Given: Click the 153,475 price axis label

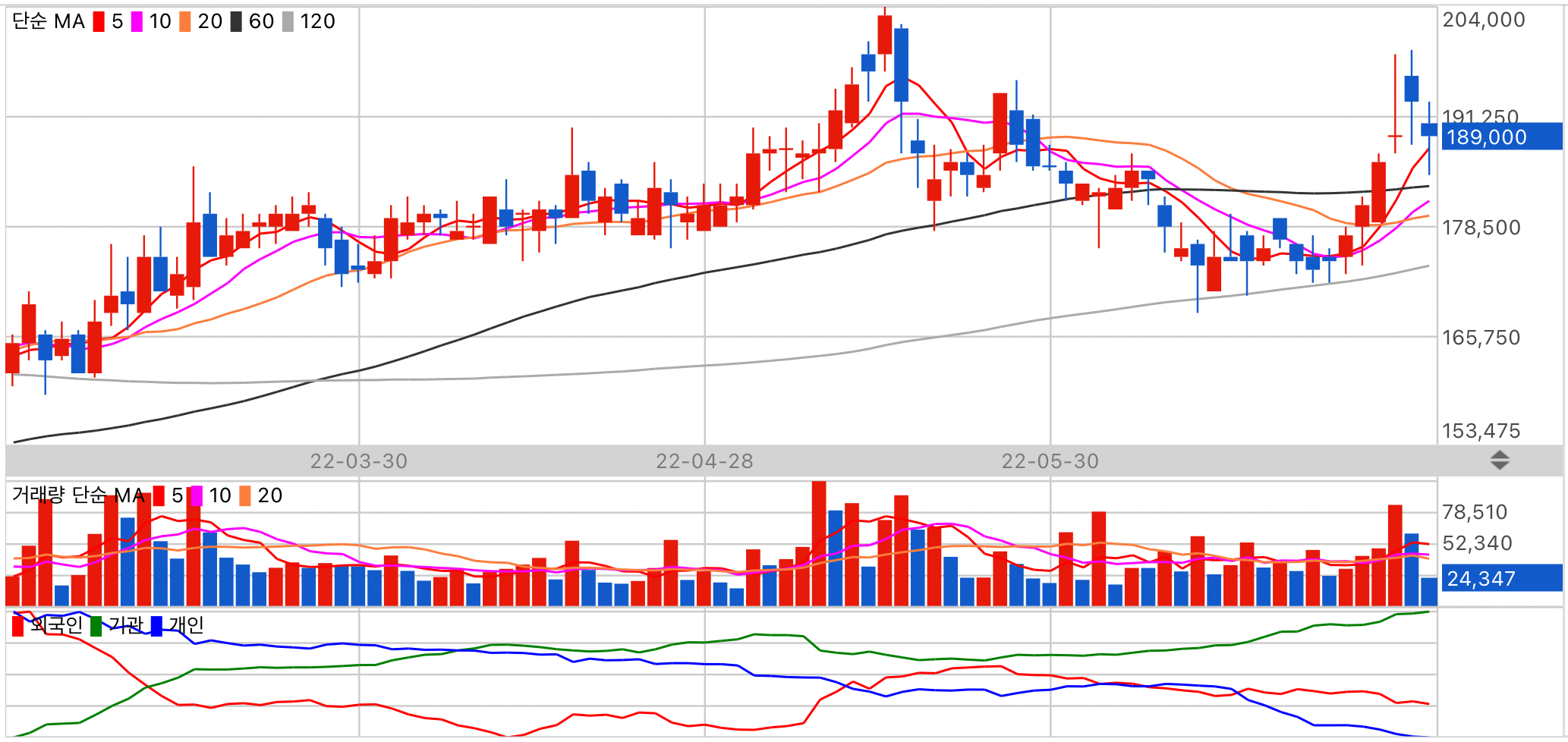Looking at the screenshot, I should 1481,431.
